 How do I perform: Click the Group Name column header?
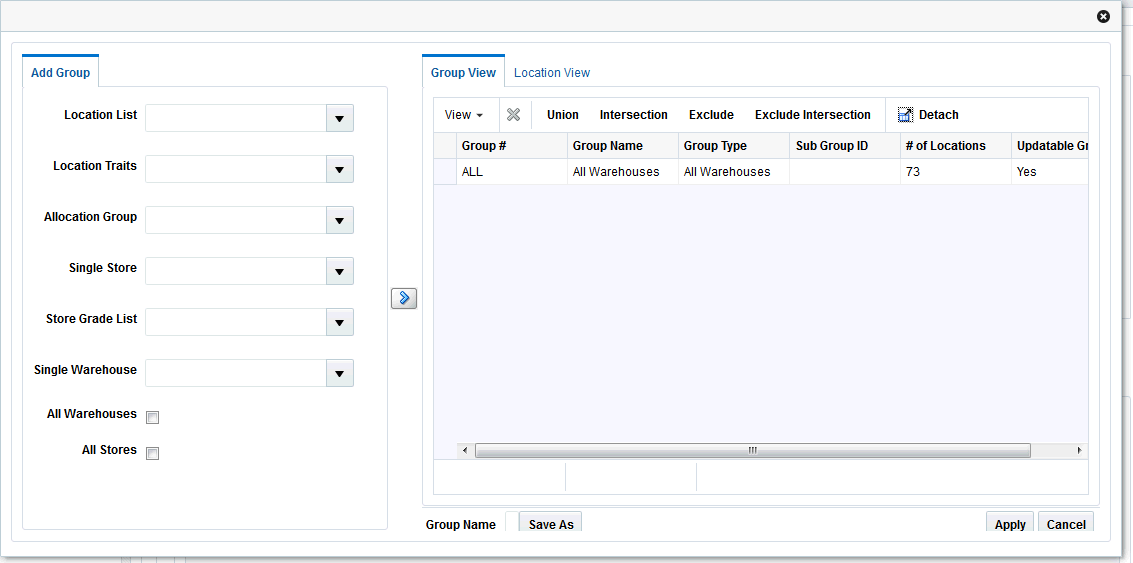coord(623,146)
